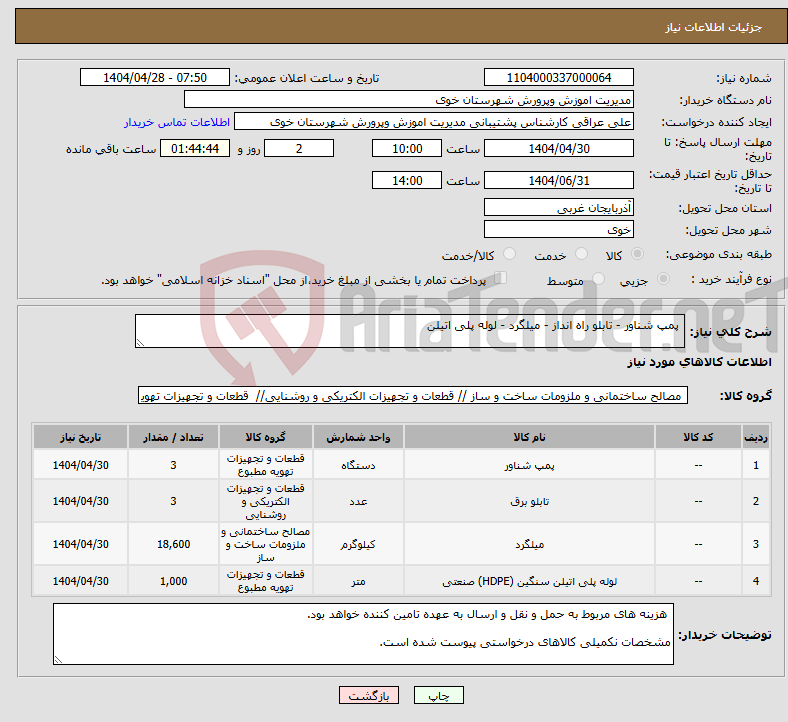Select the پمپ شناور item name cell

coord(529,465)
